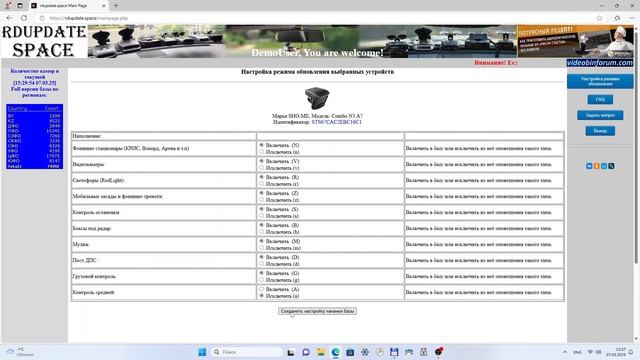The width and height of the screenshot is (640, 360).
Task: Open the Windows Start menu
Action: [202, 352]
